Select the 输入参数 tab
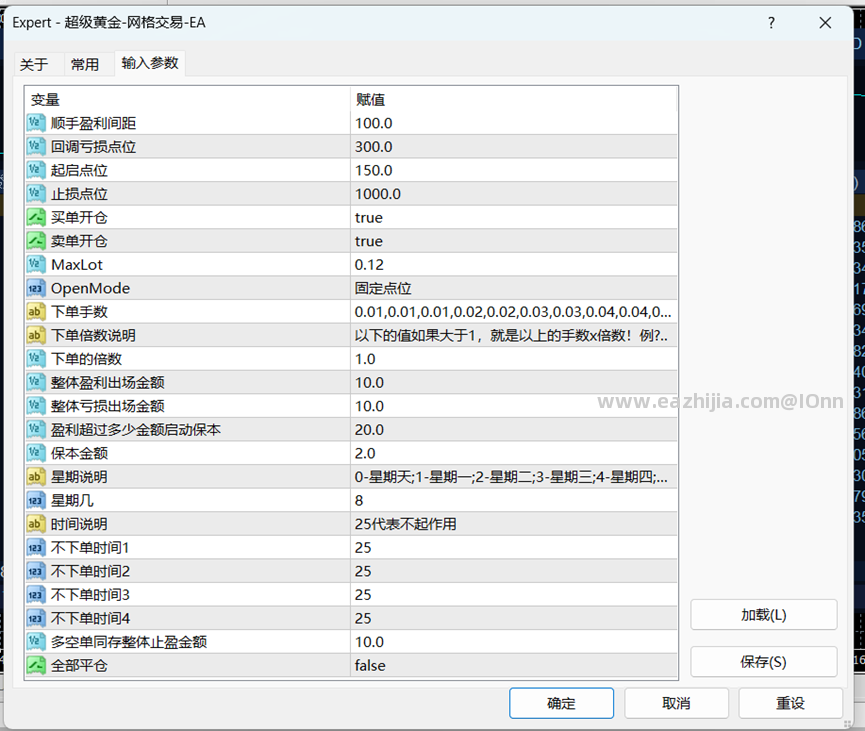Viewport: 865px width, 731px height. click(150, 63)
